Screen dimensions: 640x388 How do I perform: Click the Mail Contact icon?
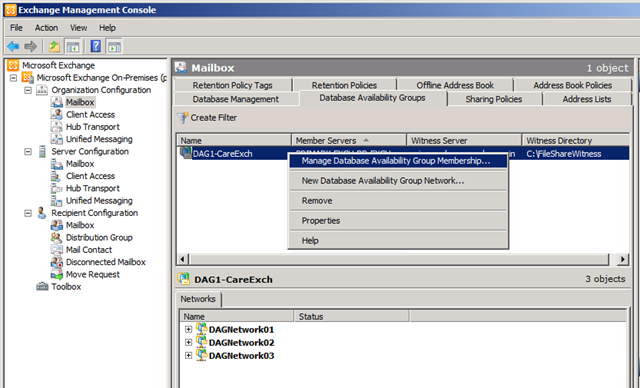[x=57, y=250]
